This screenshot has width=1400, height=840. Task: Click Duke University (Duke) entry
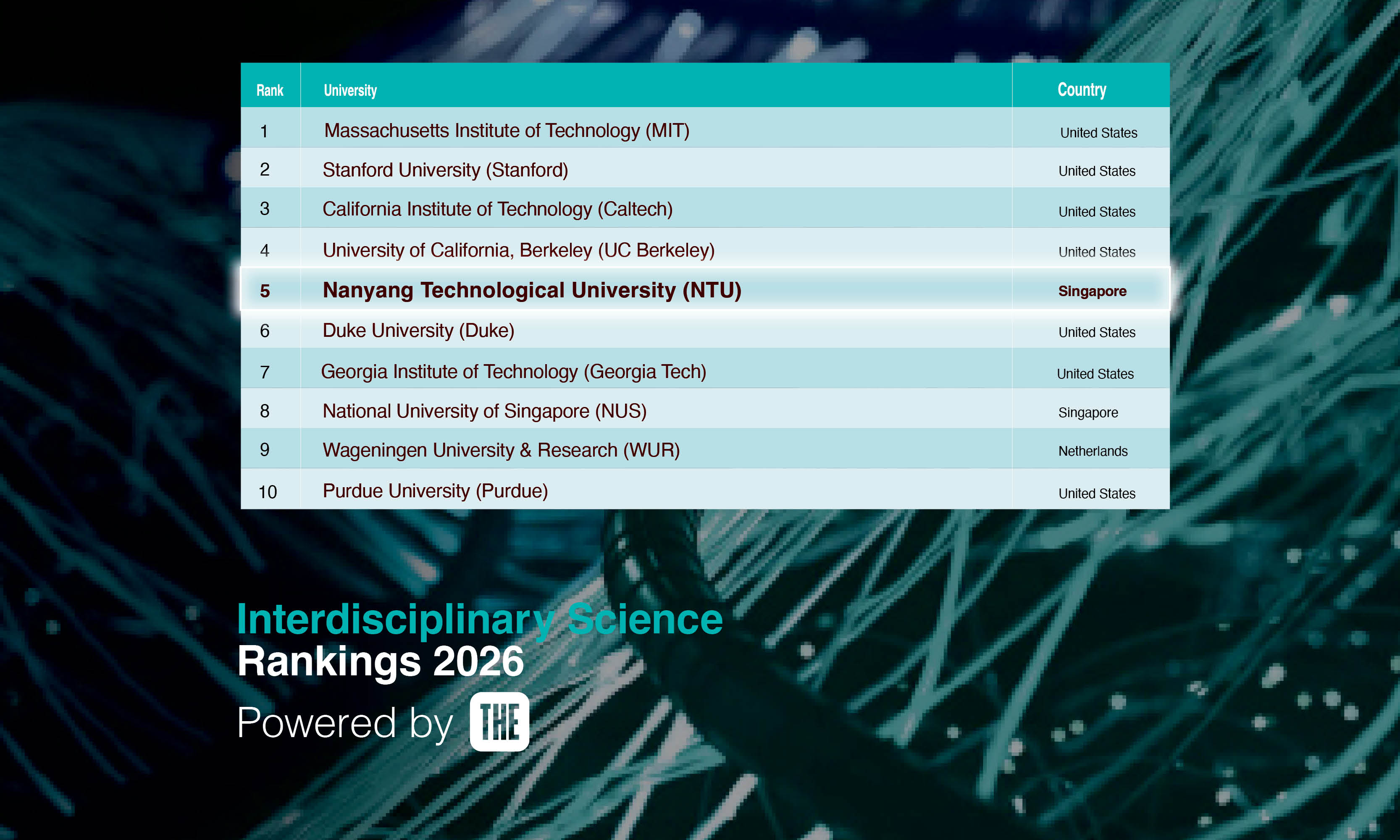[x=418, y=331]
